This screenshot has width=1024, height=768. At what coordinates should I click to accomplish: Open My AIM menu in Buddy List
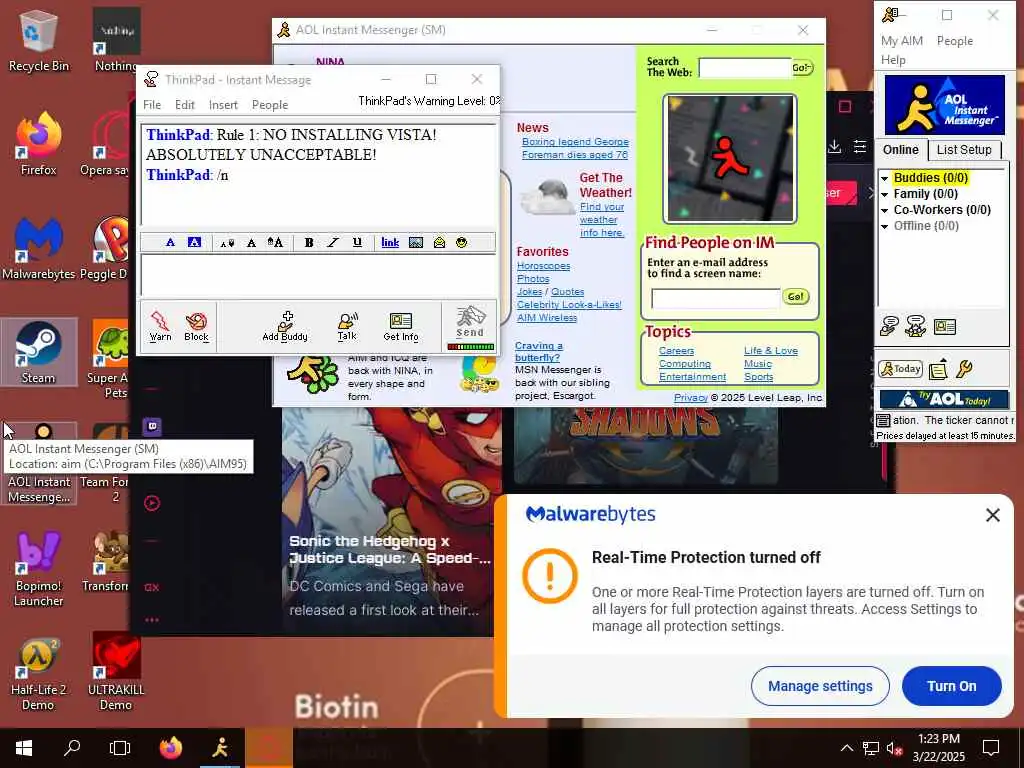pyautogui.click(x=902, y=40)
